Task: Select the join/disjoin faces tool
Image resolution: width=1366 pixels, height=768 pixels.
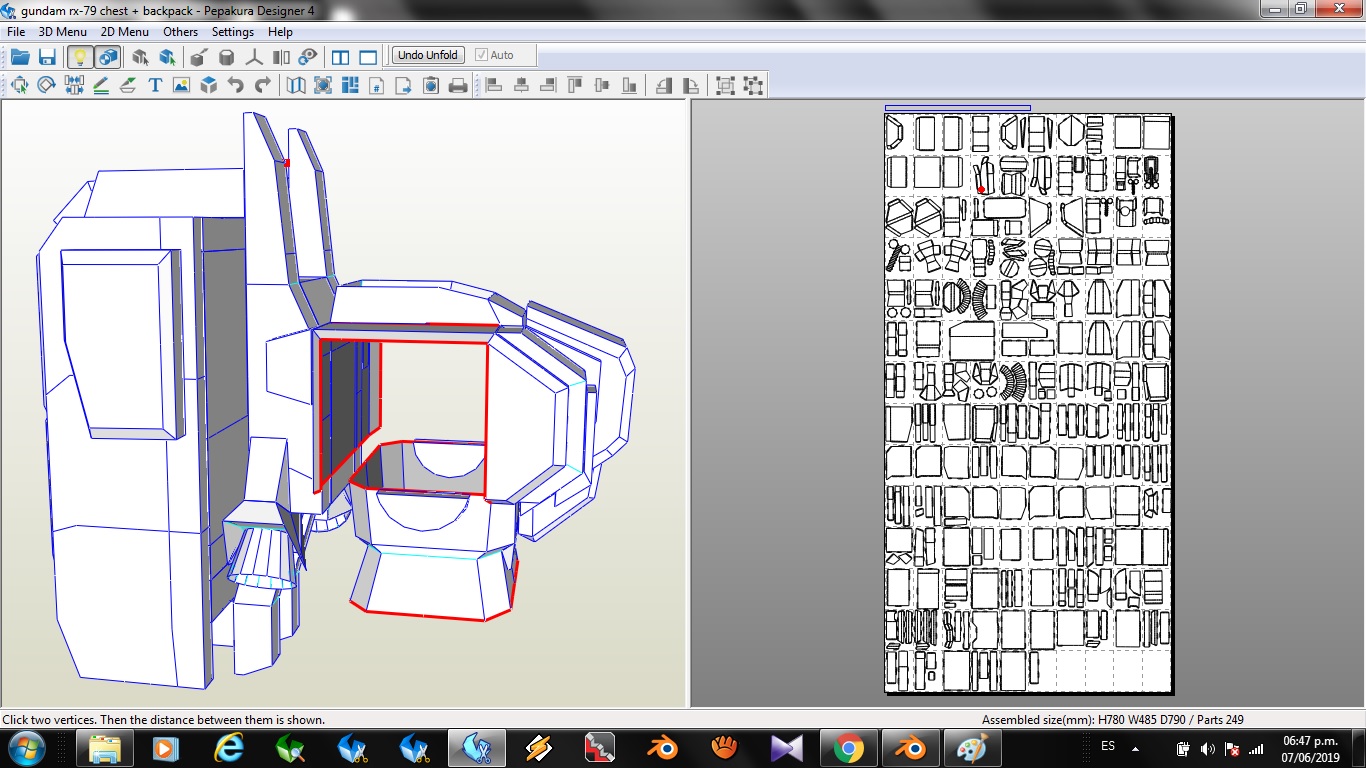Action: coord(74,85)
